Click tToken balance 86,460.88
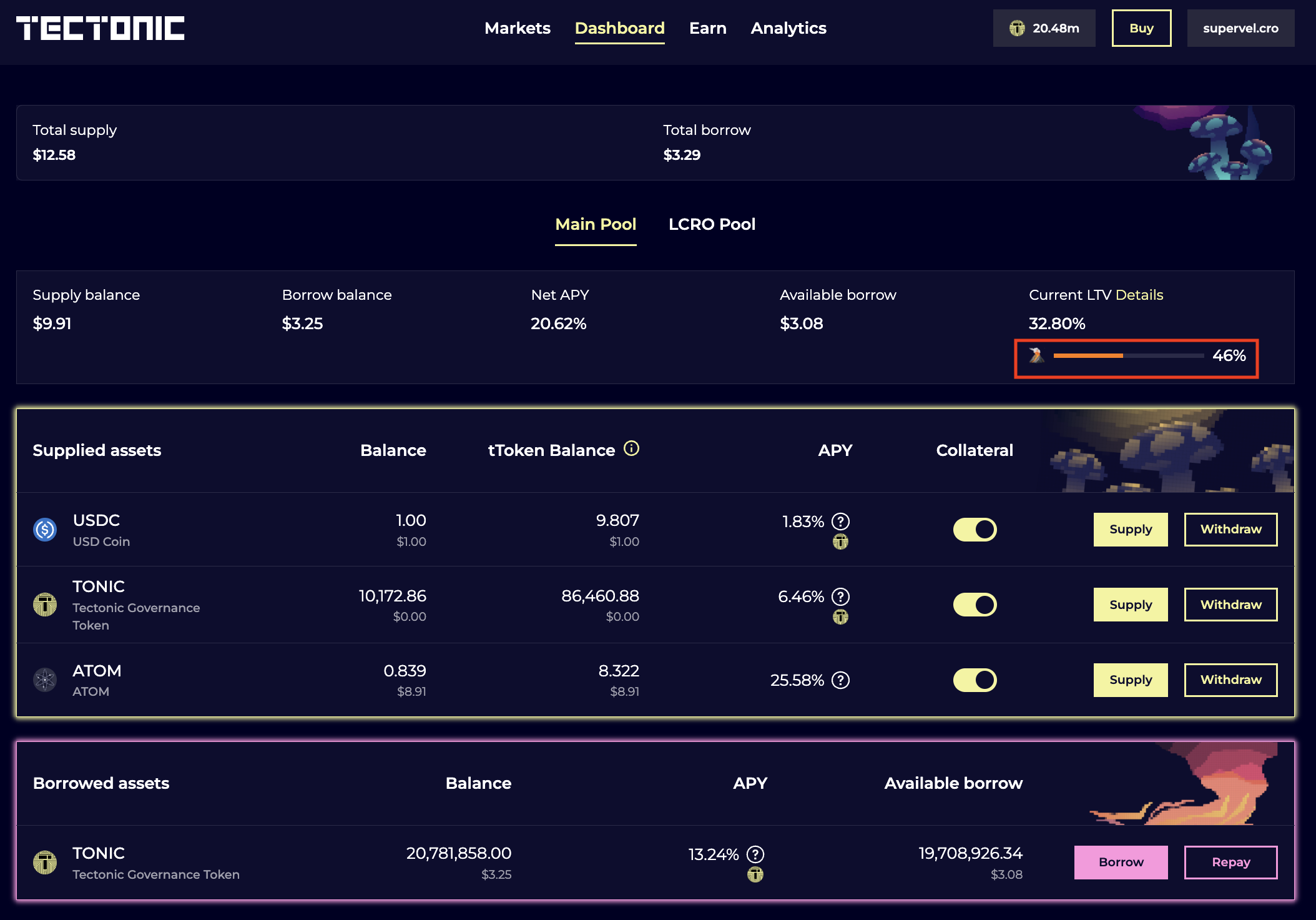 [x=600, y=596]
